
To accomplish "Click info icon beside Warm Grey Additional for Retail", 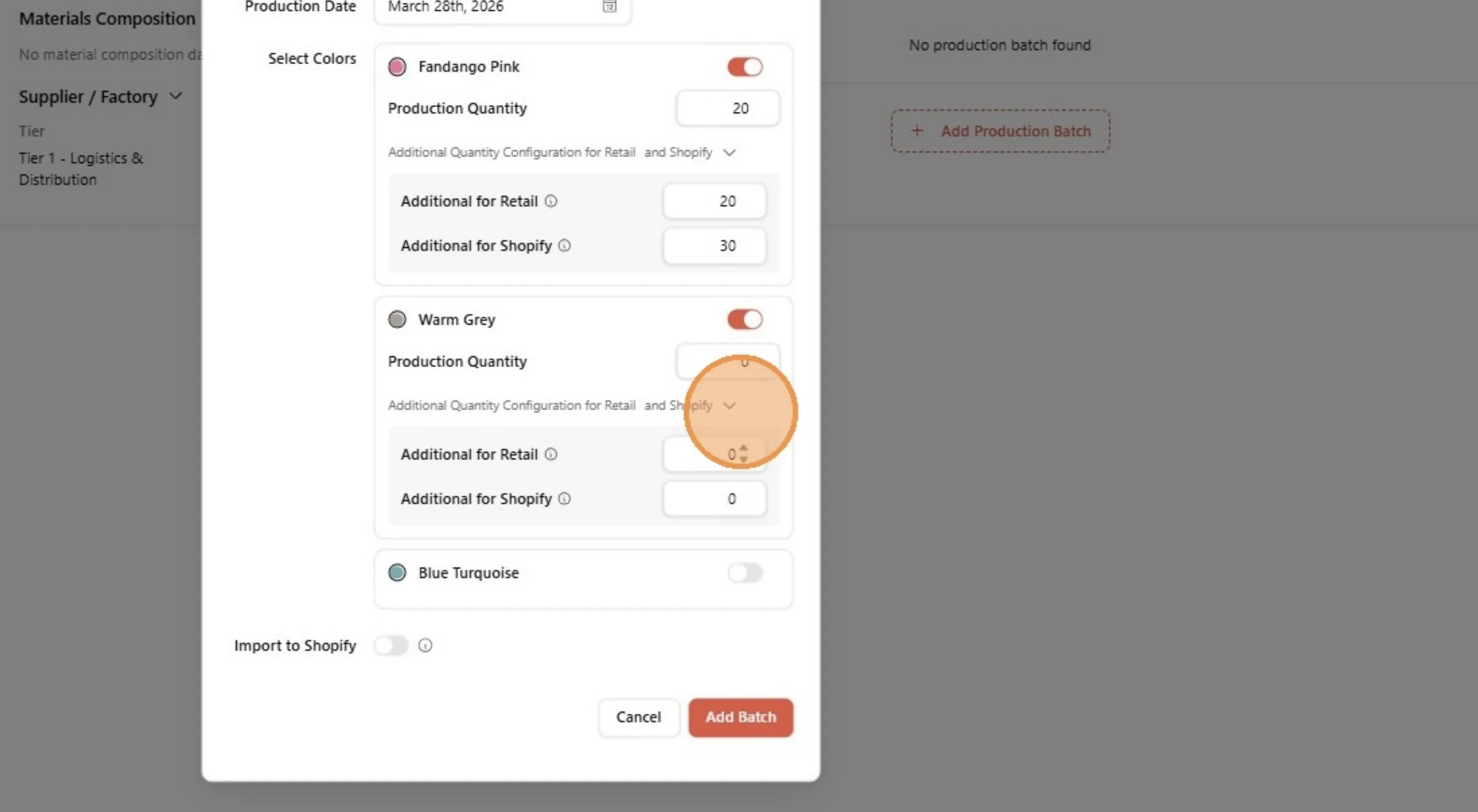I will 551,454.
